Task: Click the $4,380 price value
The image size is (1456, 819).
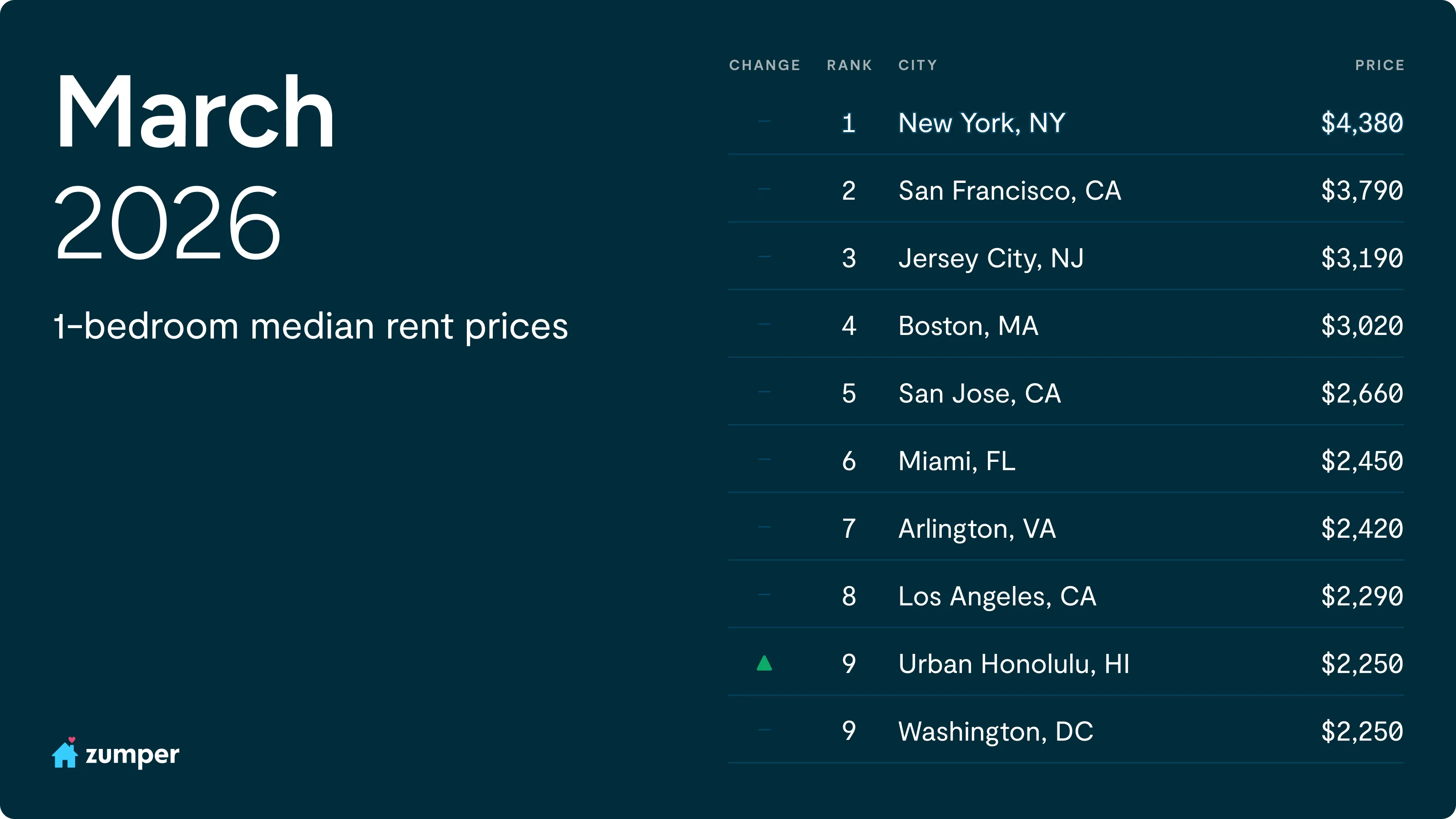Action: coord(1362,123)
